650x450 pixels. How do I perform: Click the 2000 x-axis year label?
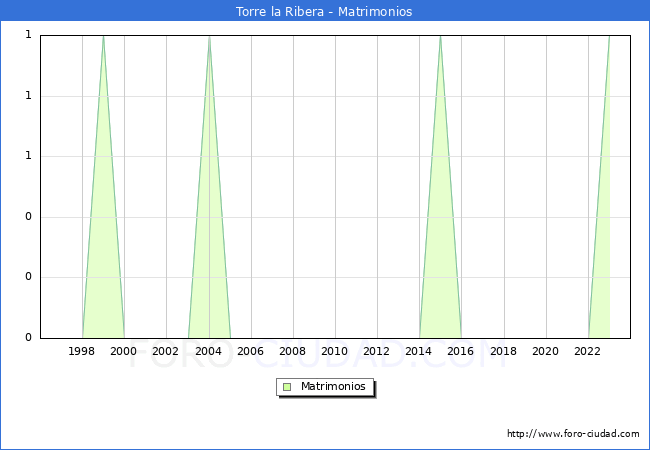124,352
